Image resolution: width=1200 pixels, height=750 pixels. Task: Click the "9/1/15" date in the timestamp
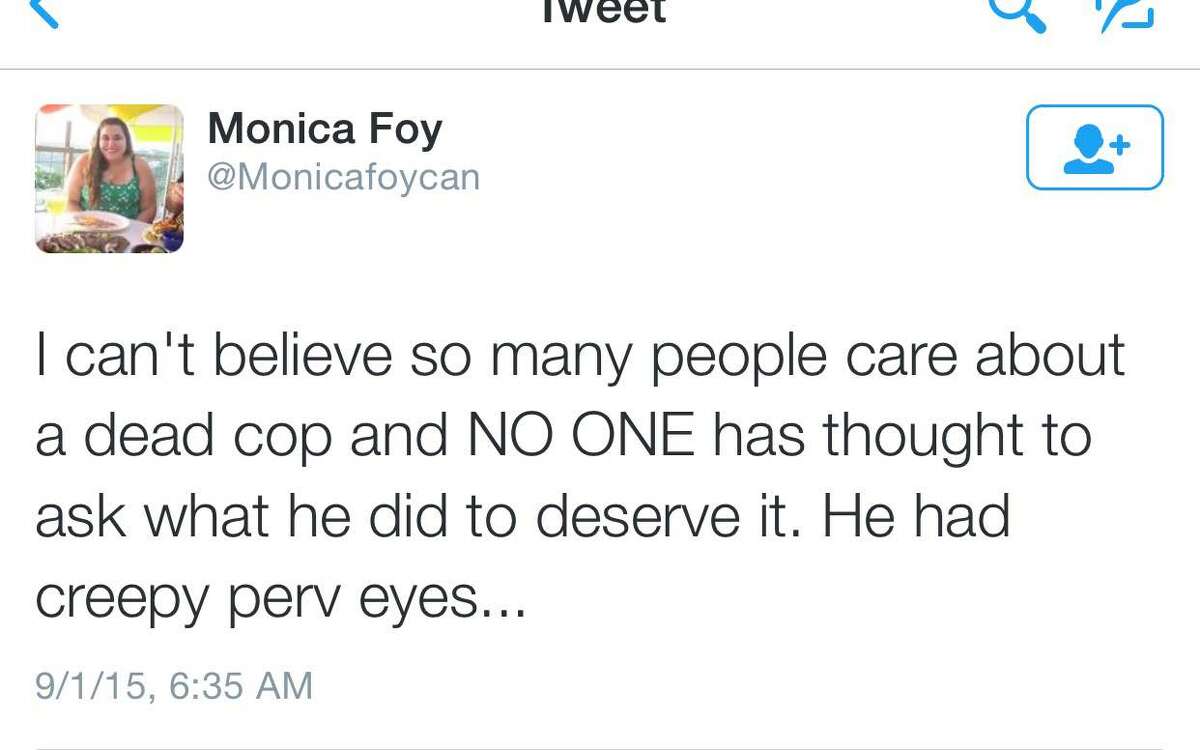pos(92,686)
